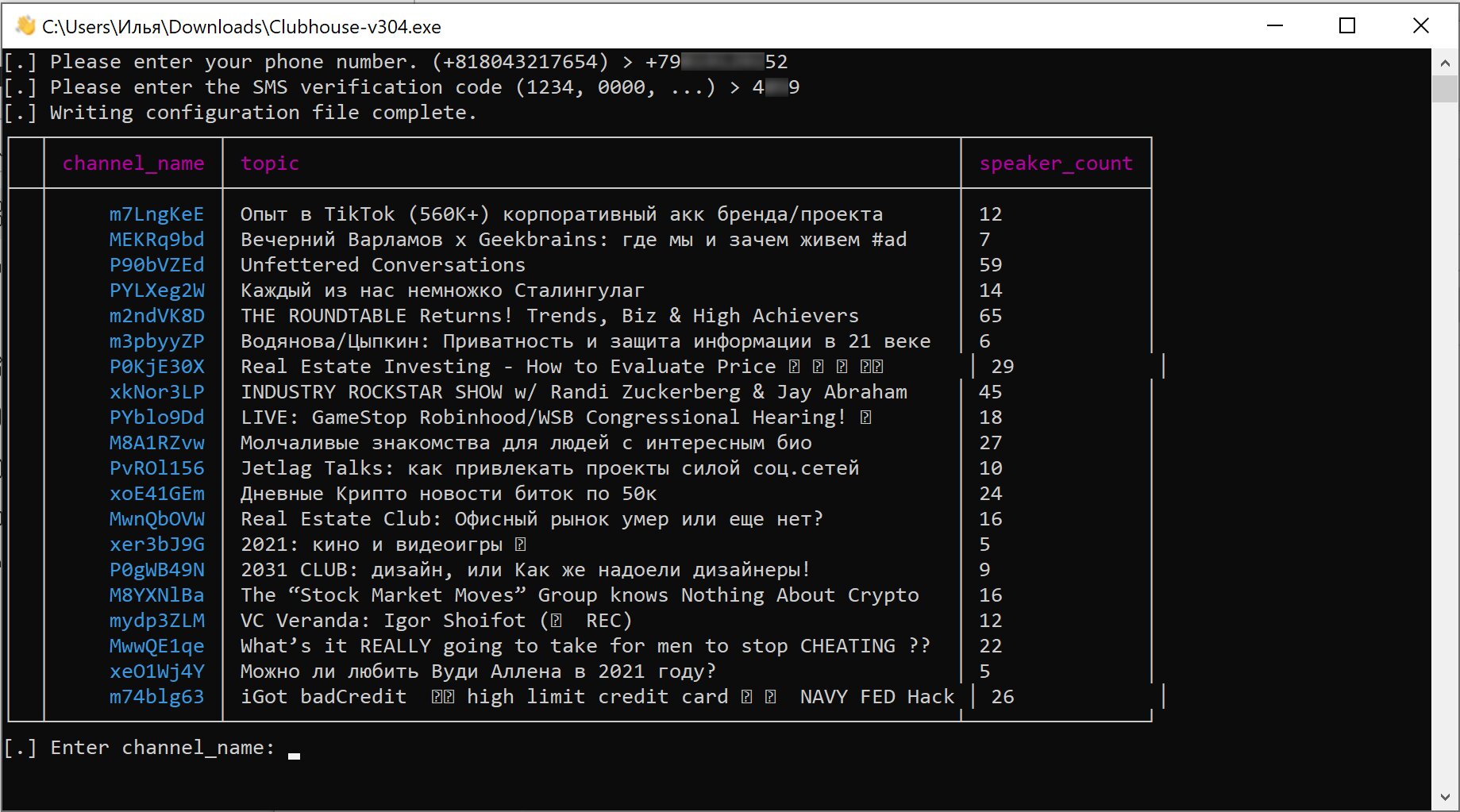
Task: Click topic '2031 CLUB' row
Action: pyautogui.click(x=526, y=570)
